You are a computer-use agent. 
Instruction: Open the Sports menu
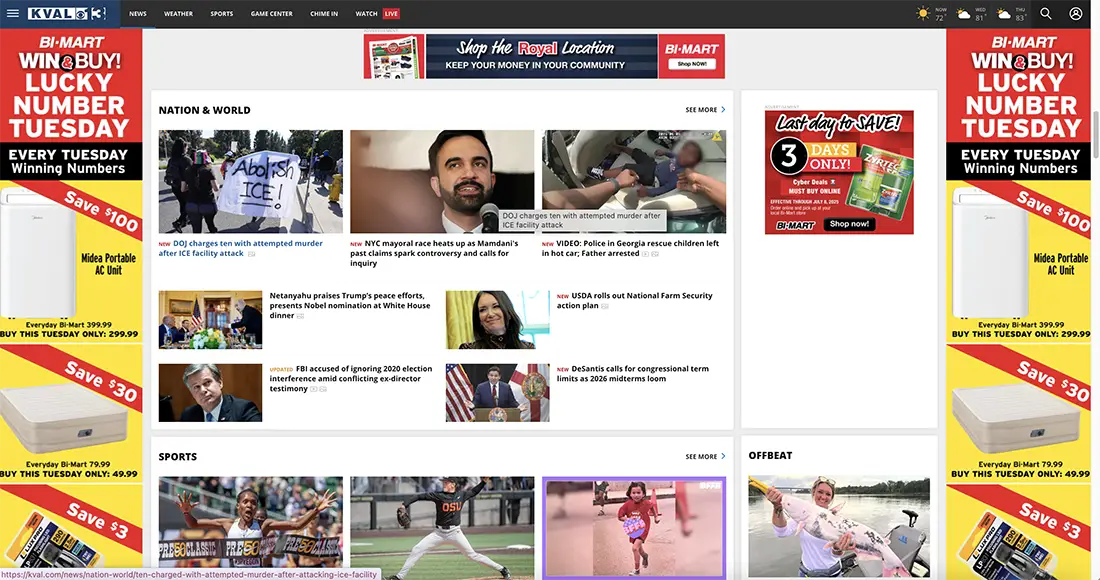coord(222,13)
